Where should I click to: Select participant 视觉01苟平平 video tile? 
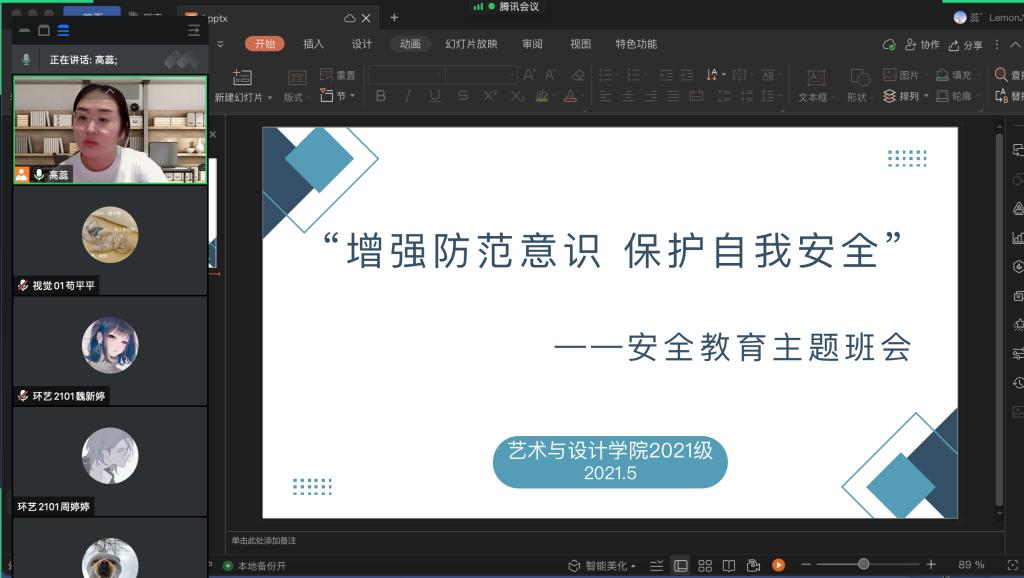tap(109, 240)
